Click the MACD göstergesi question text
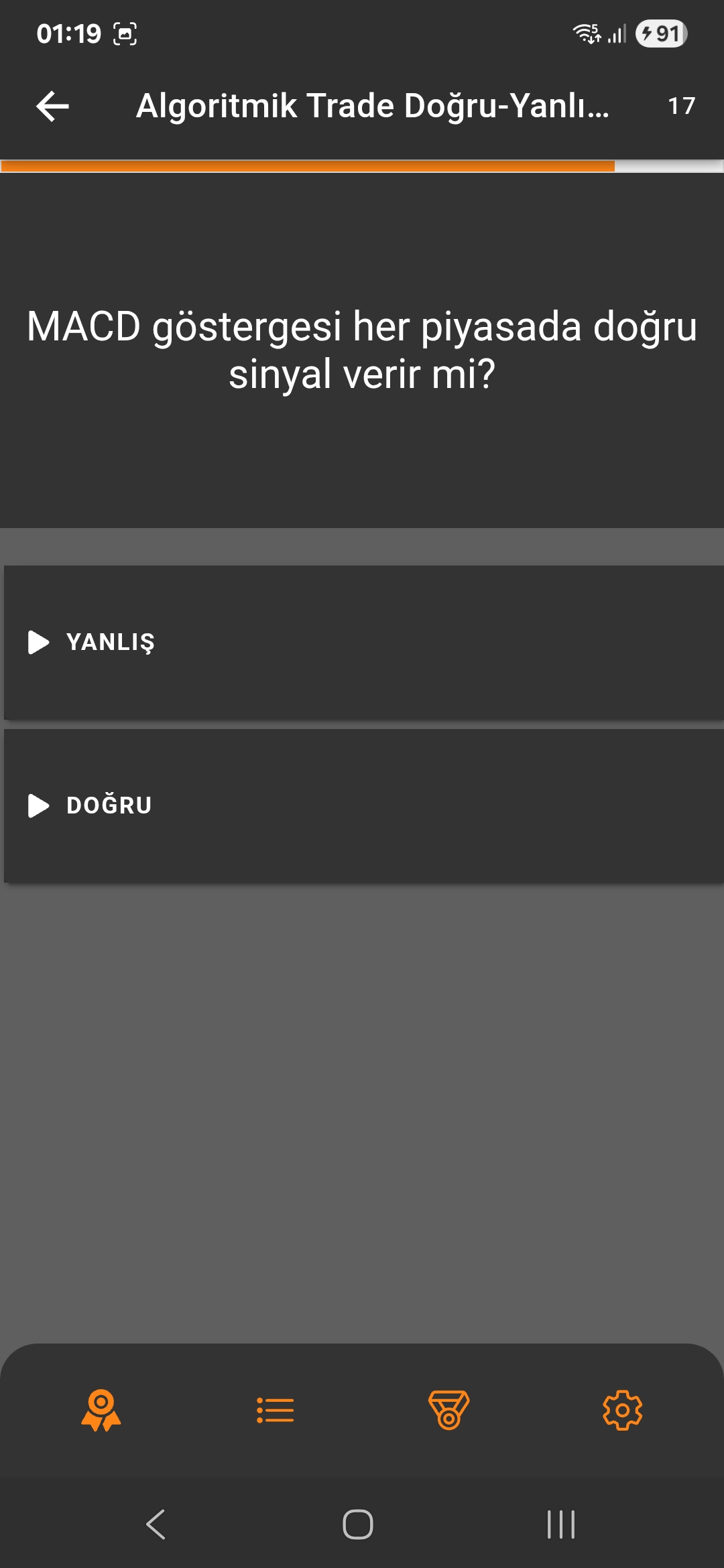This screenshot has height=1568, width=724. point(362,350)
